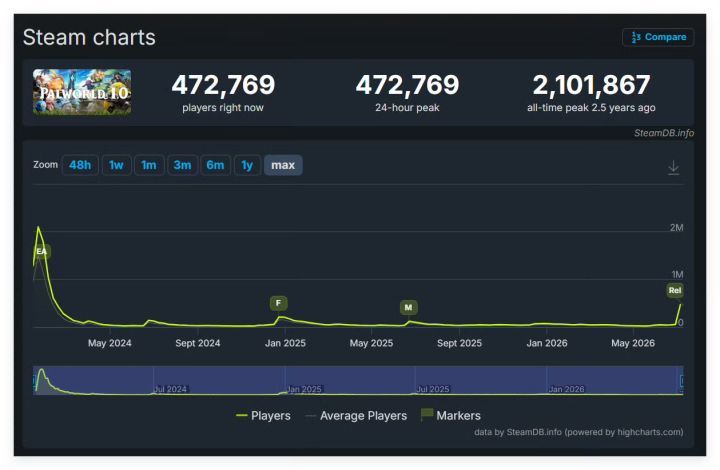Choose the 1y zoom option
Viewport: 720px width, 470px height.
point(247,165)
